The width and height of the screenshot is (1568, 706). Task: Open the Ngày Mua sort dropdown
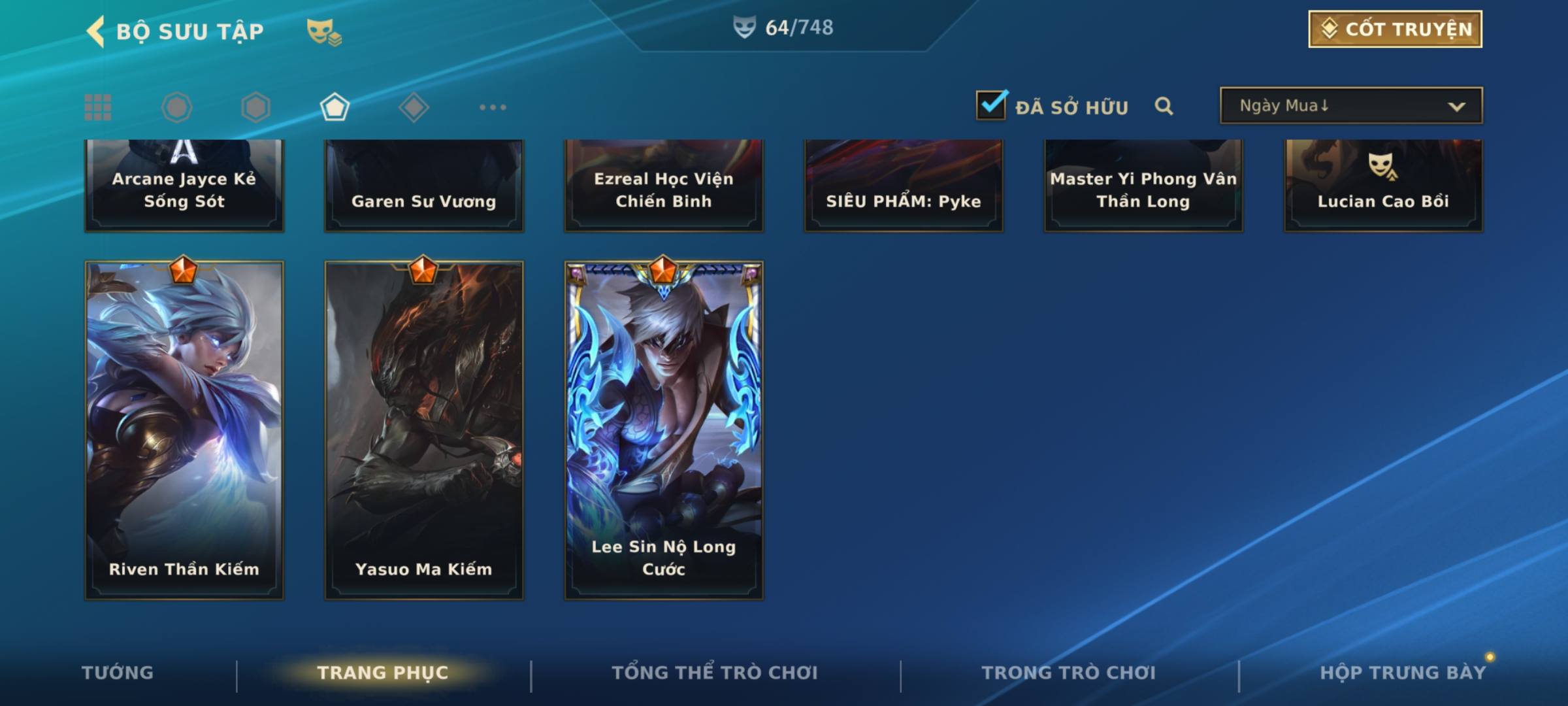pos(1351,105)
